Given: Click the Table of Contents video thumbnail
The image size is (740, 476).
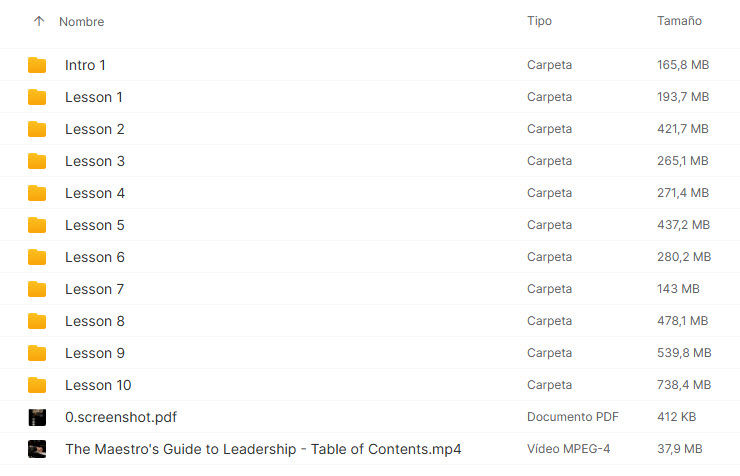Looking at the screenshot, I should (x=37, y=449).
